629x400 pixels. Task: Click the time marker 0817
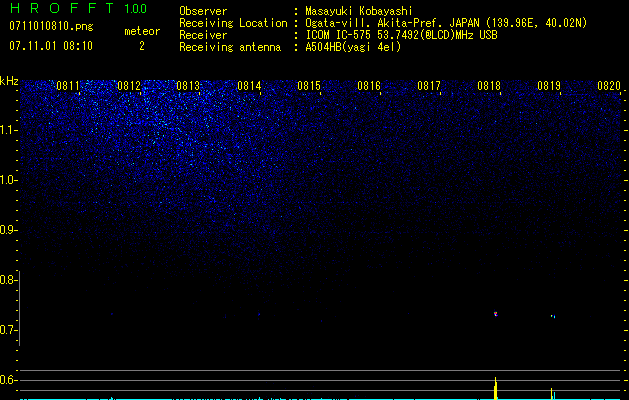coord(429,86)
